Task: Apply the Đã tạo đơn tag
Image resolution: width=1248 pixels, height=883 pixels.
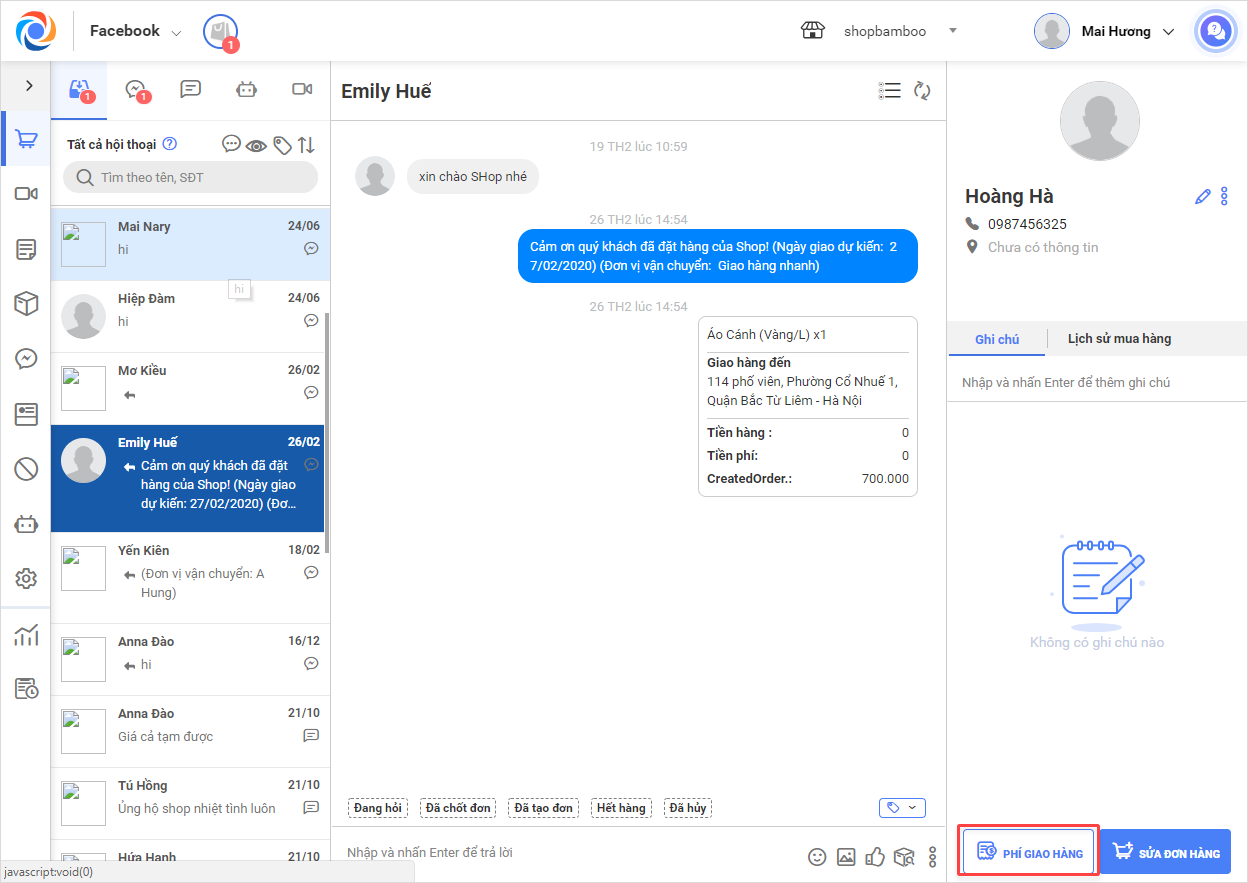Action: point(542,807)
